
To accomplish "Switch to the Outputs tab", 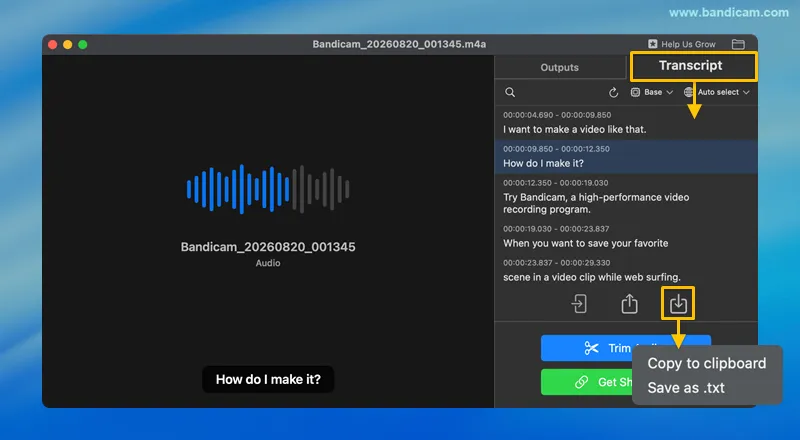I will click(560, 67).
